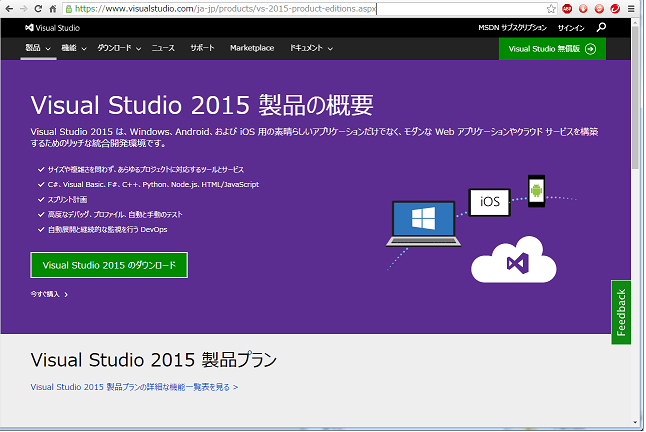Viewport: 646px width, 432px height.
Task: Open MSDN サブスクリプション link
Action: point(513,28)
